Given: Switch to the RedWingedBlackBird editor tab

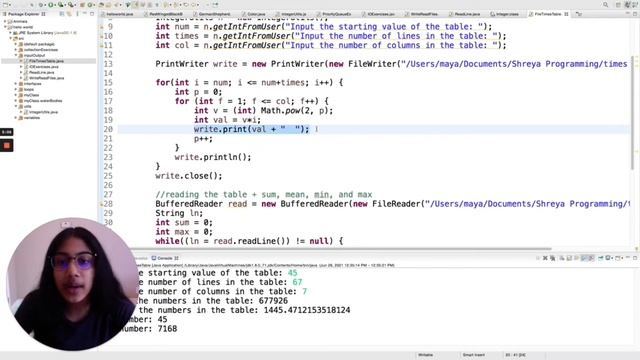Looking at the screenshot, I should (x=163, y=14).
